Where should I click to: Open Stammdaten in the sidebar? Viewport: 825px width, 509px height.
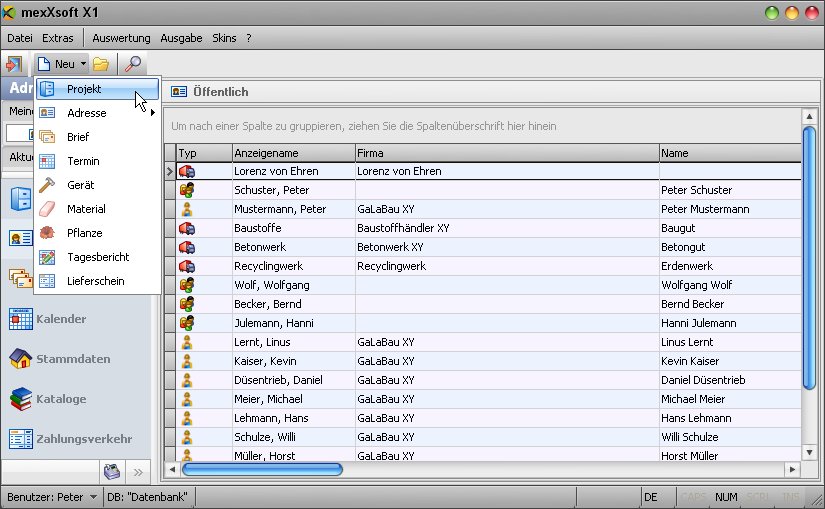click(x=73, y=359)
